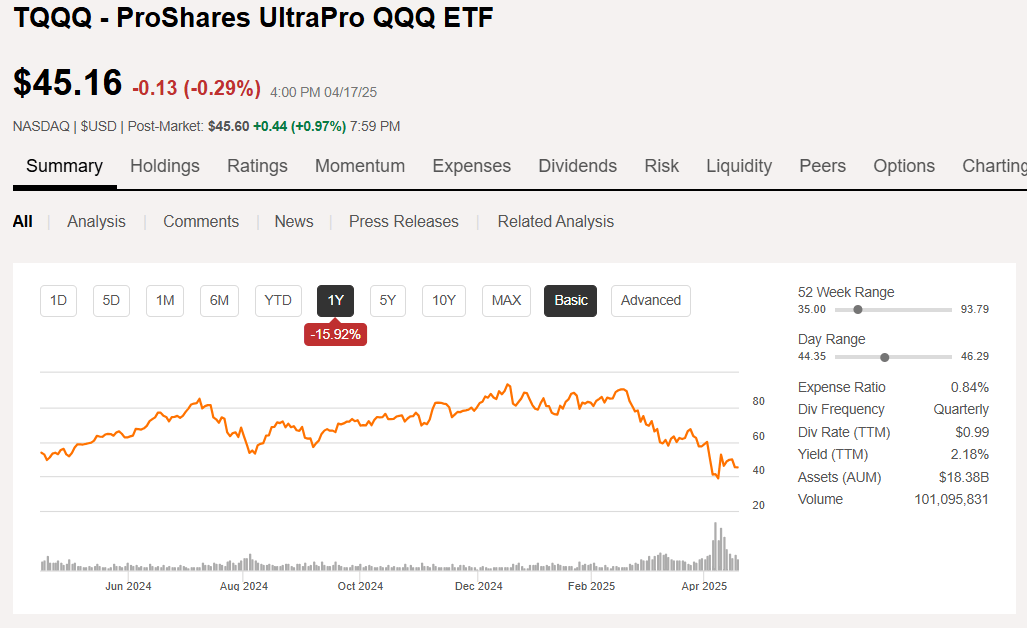Open the Ratings tab
The width and height of the screenshot is (1027, 628).
(x=257, y=166)
